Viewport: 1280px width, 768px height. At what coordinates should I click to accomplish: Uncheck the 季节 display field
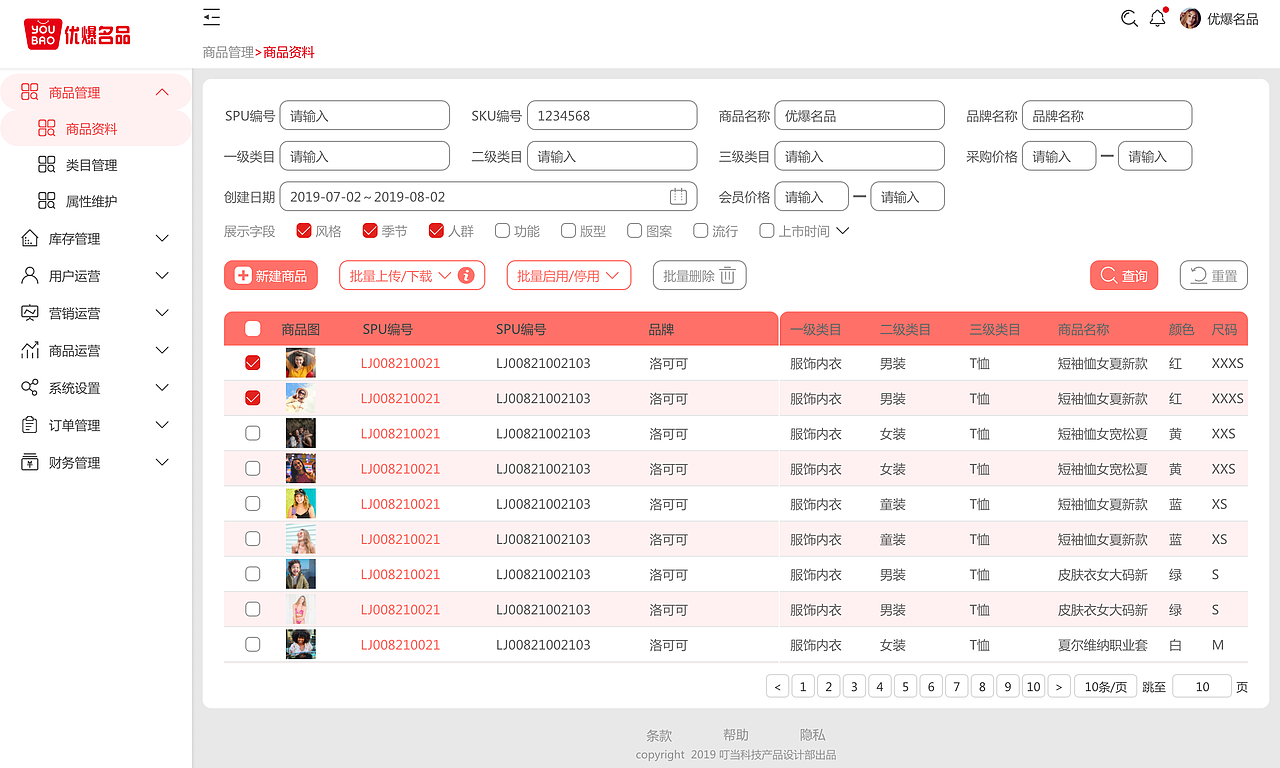pyautogui.click(x=370, y=230)
